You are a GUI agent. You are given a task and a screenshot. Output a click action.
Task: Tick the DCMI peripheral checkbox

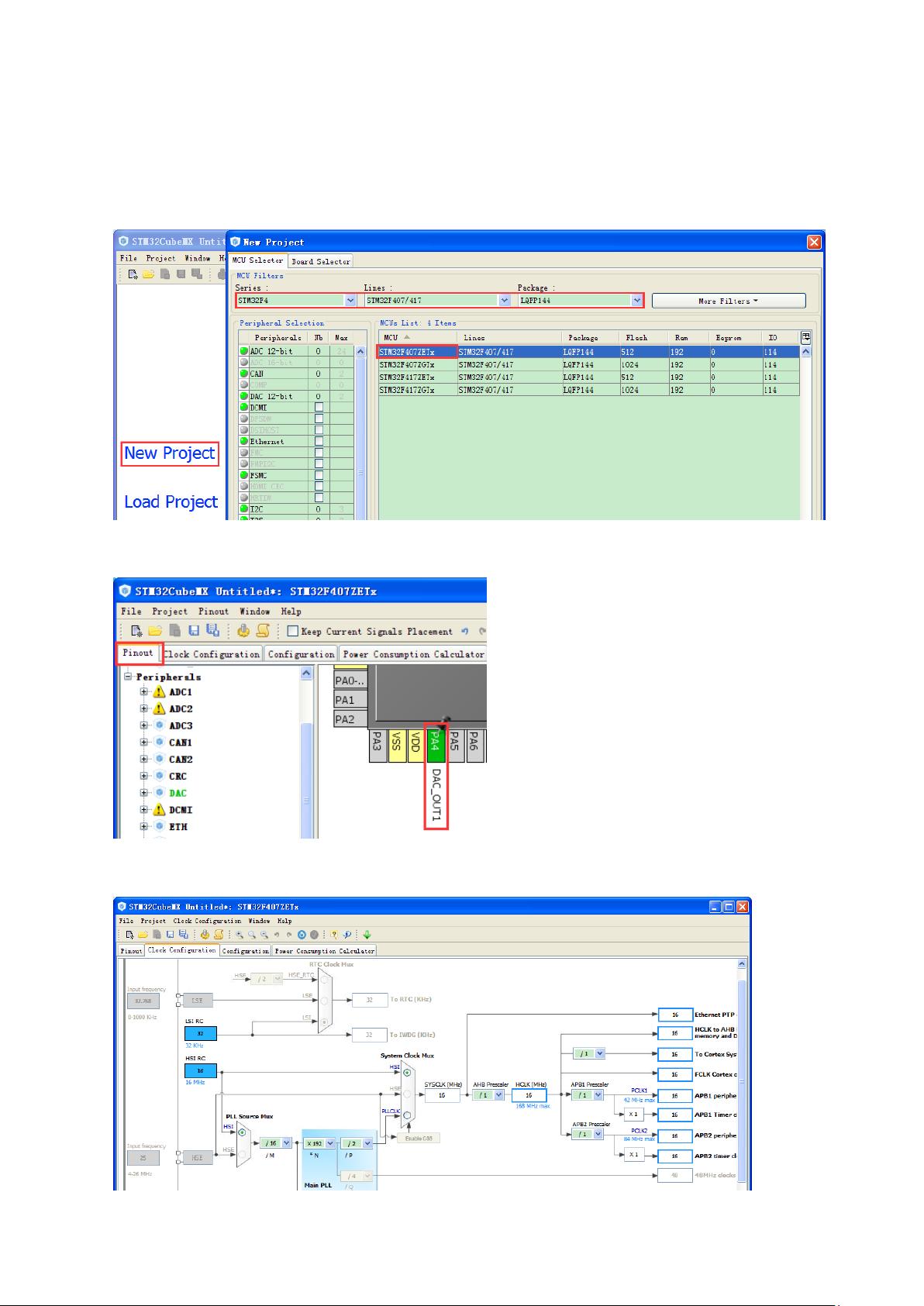319,408
